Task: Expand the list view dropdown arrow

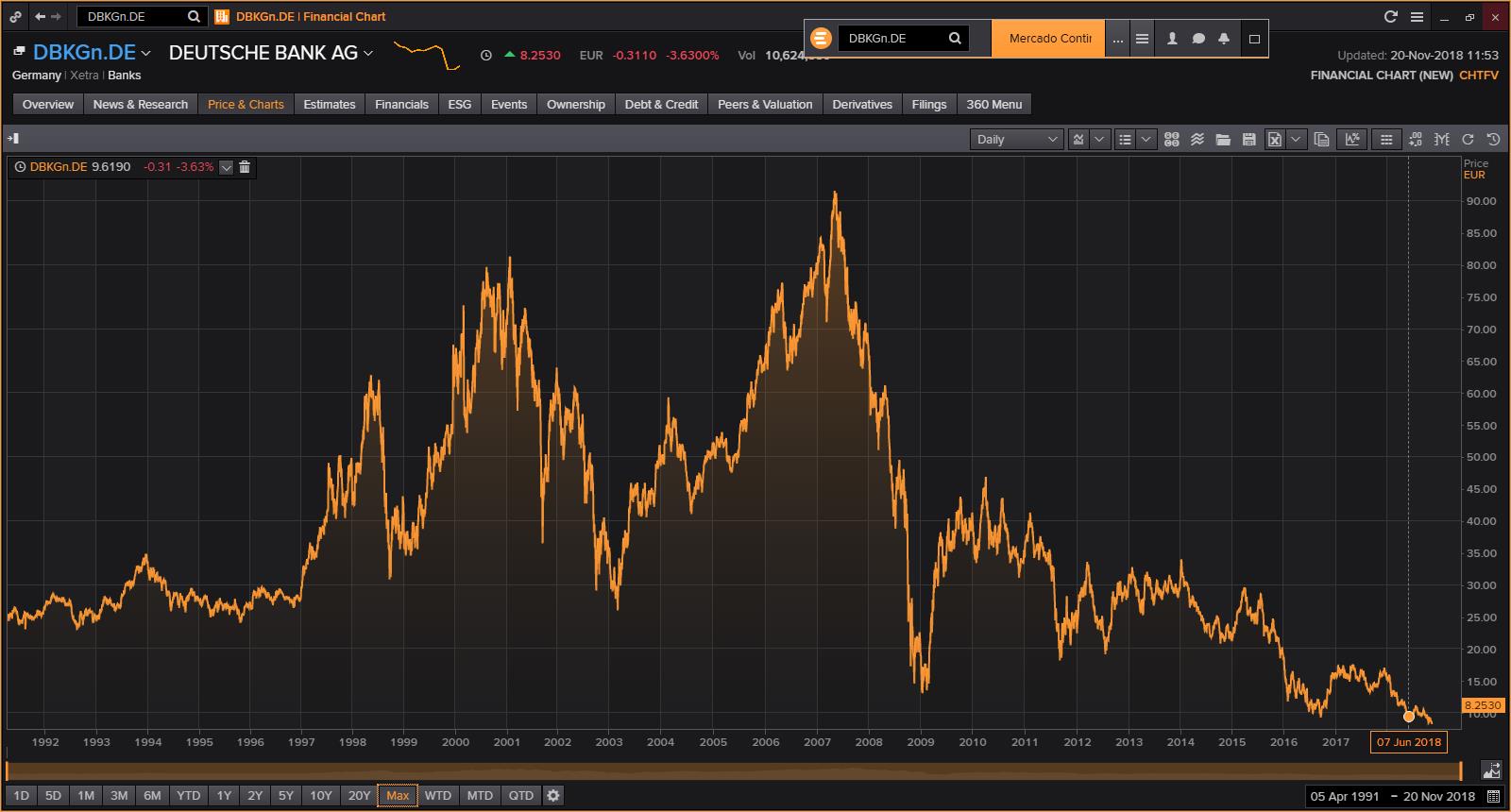Action: coord(1146,139)
